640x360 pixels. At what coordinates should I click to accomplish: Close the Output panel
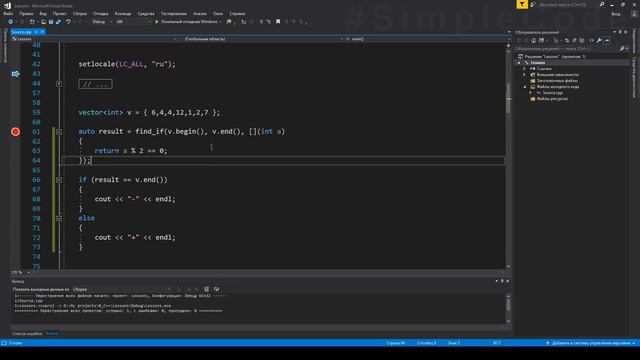[x=508, y=281]
